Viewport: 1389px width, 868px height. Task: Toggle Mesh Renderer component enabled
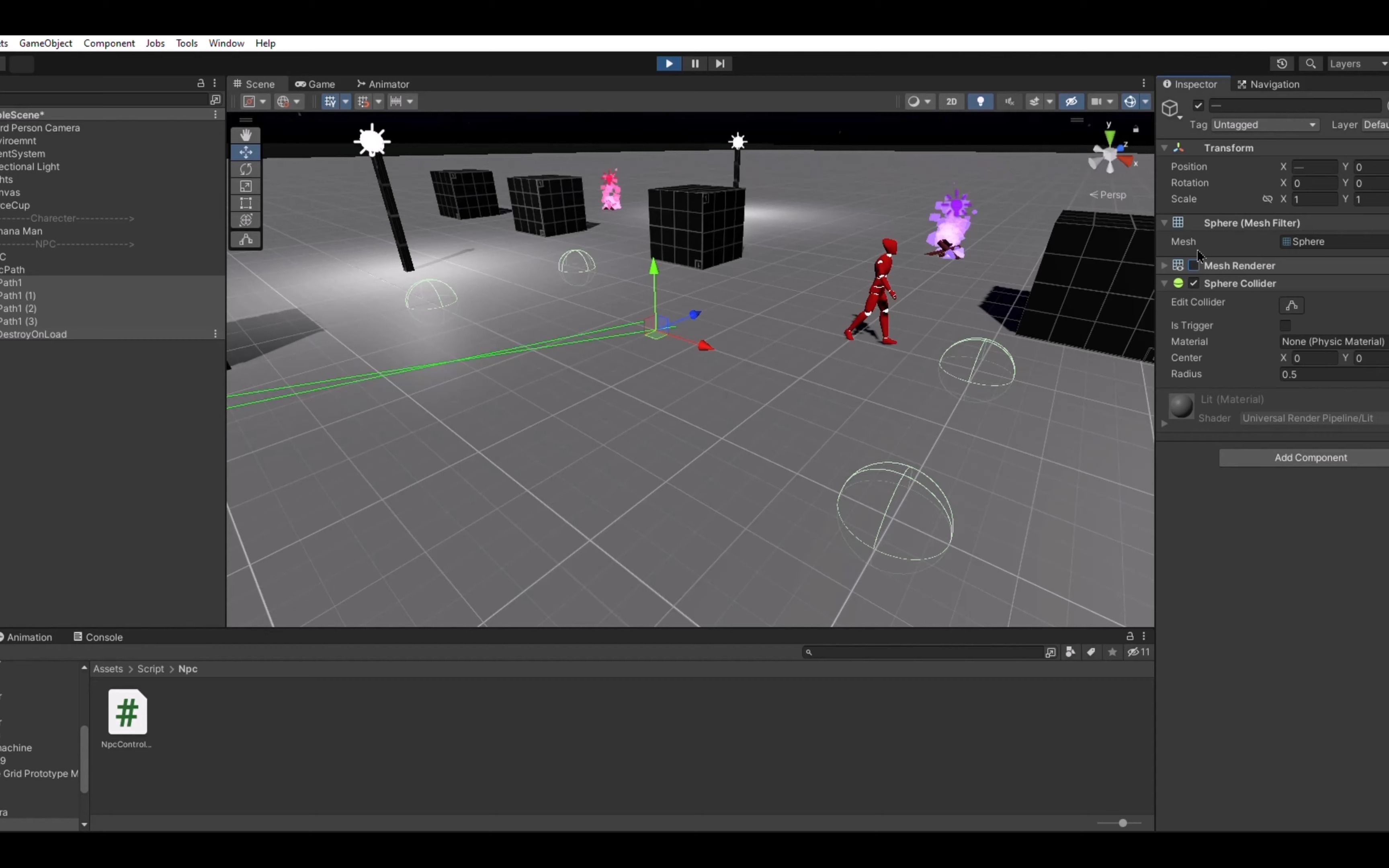pos(1193,265)
